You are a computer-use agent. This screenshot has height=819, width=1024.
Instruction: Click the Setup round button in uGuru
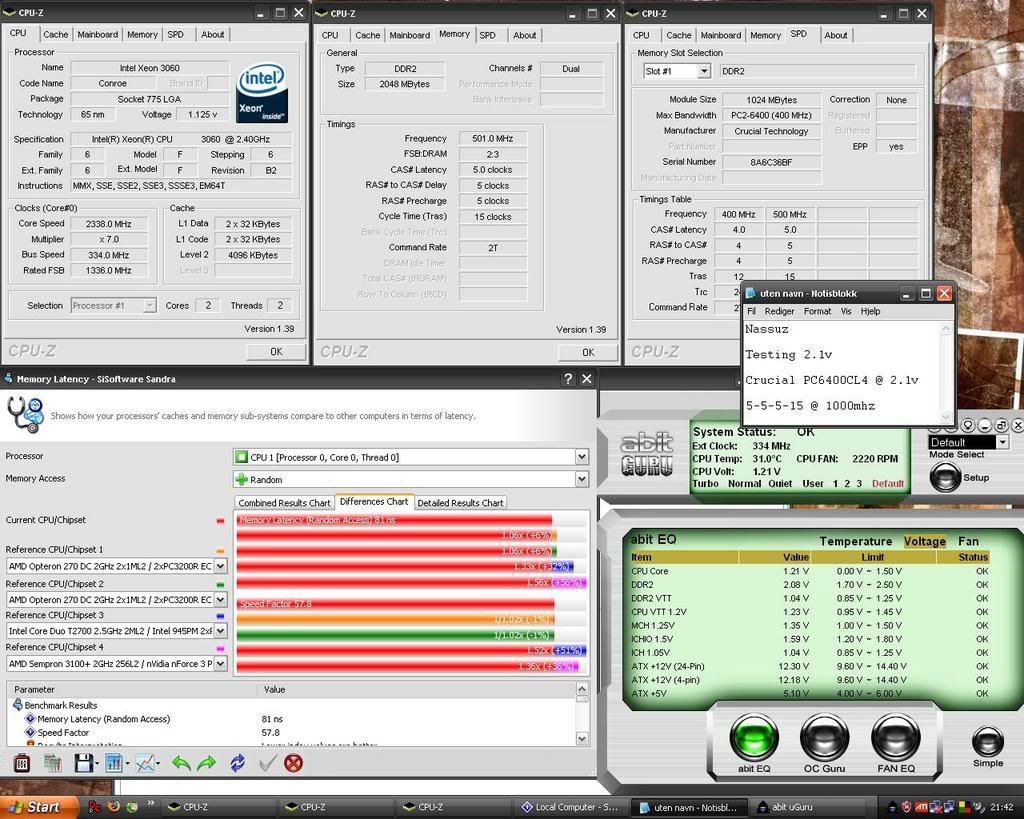tap(945, 477)
